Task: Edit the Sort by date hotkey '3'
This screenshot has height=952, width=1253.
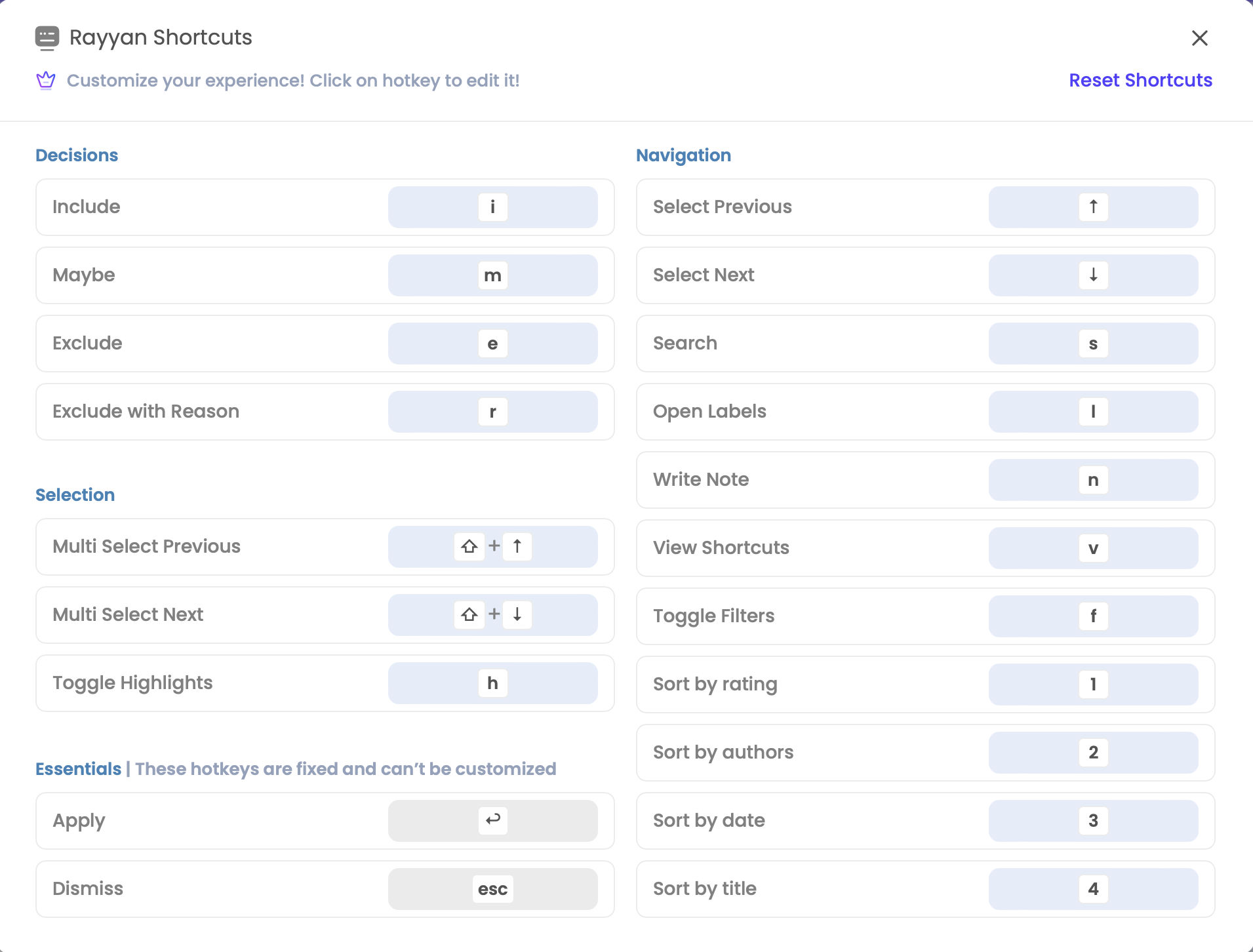Action: pos(1093,821)
